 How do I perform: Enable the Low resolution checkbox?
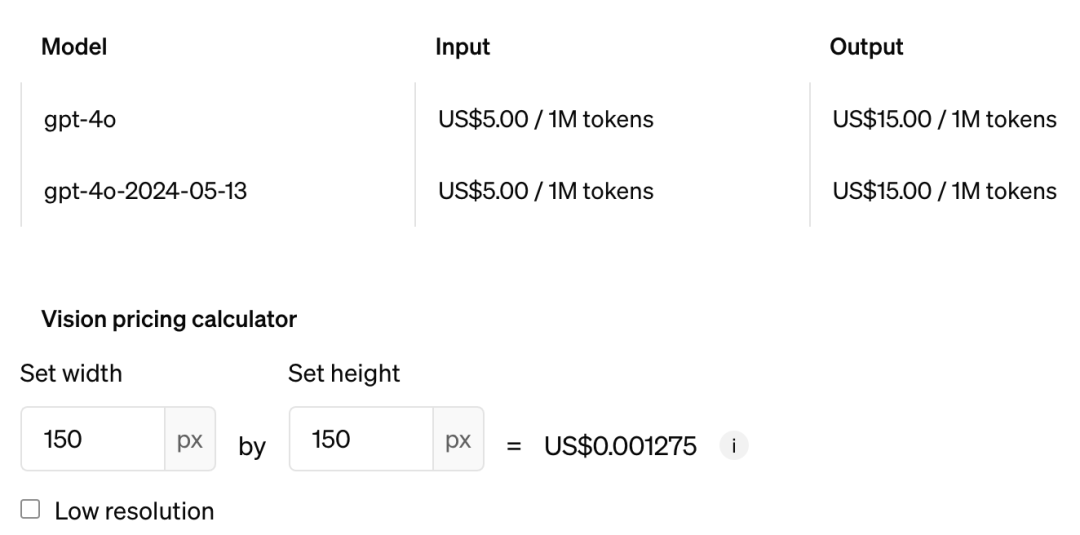click(31, 511)
